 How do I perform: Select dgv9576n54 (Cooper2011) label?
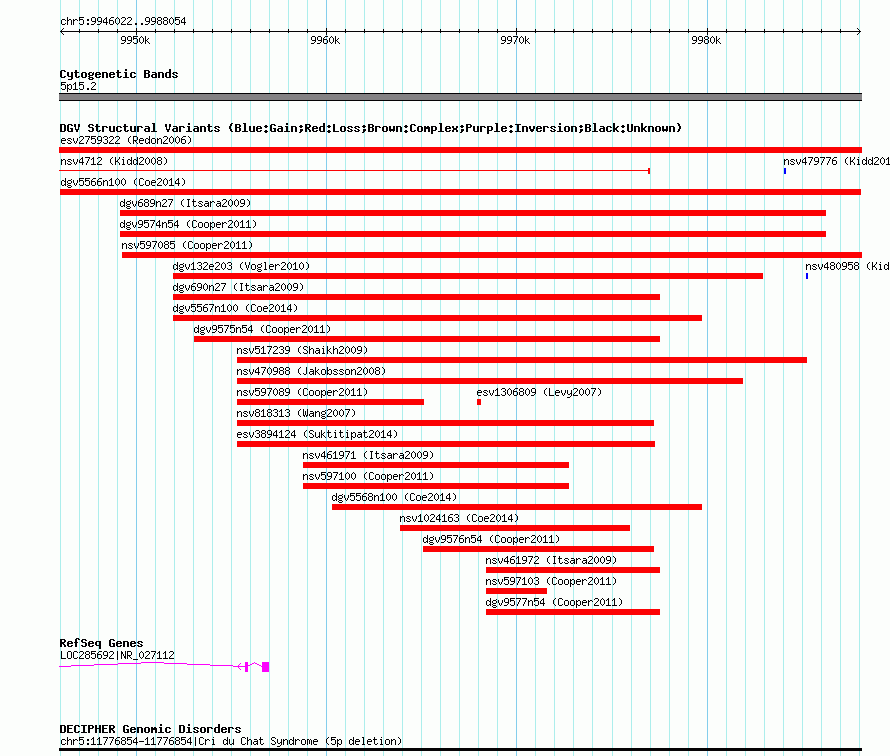(x=491, y=539)
